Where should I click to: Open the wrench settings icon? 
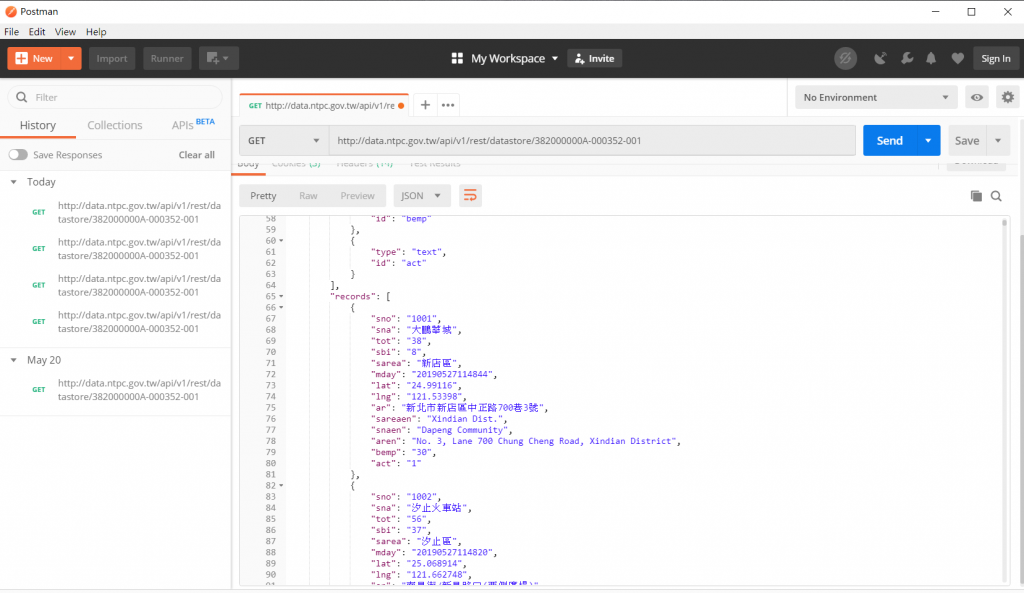(906, 58)
